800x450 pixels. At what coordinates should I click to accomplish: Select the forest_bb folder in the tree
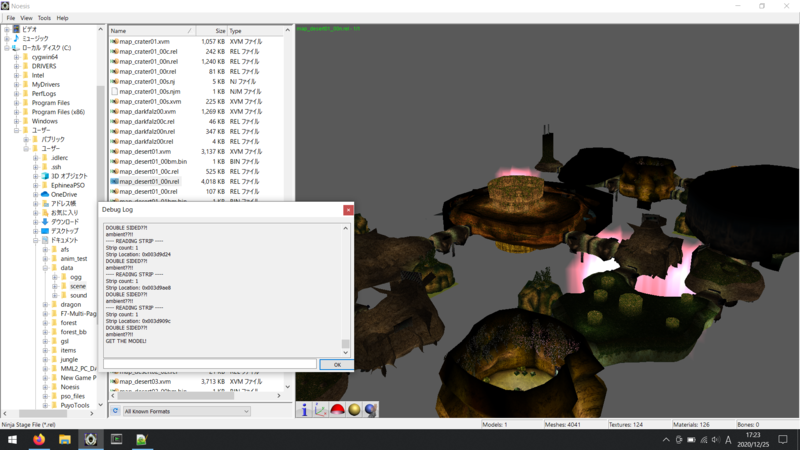(x=73, y=332)
